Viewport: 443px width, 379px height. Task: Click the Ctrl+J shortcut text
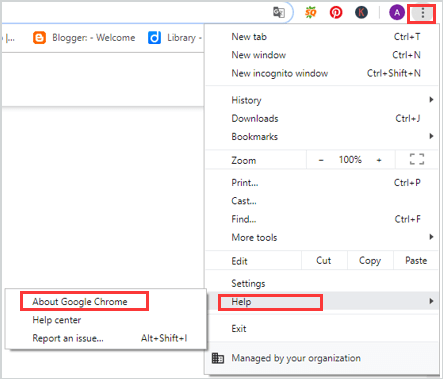click(x=408, y=118)
